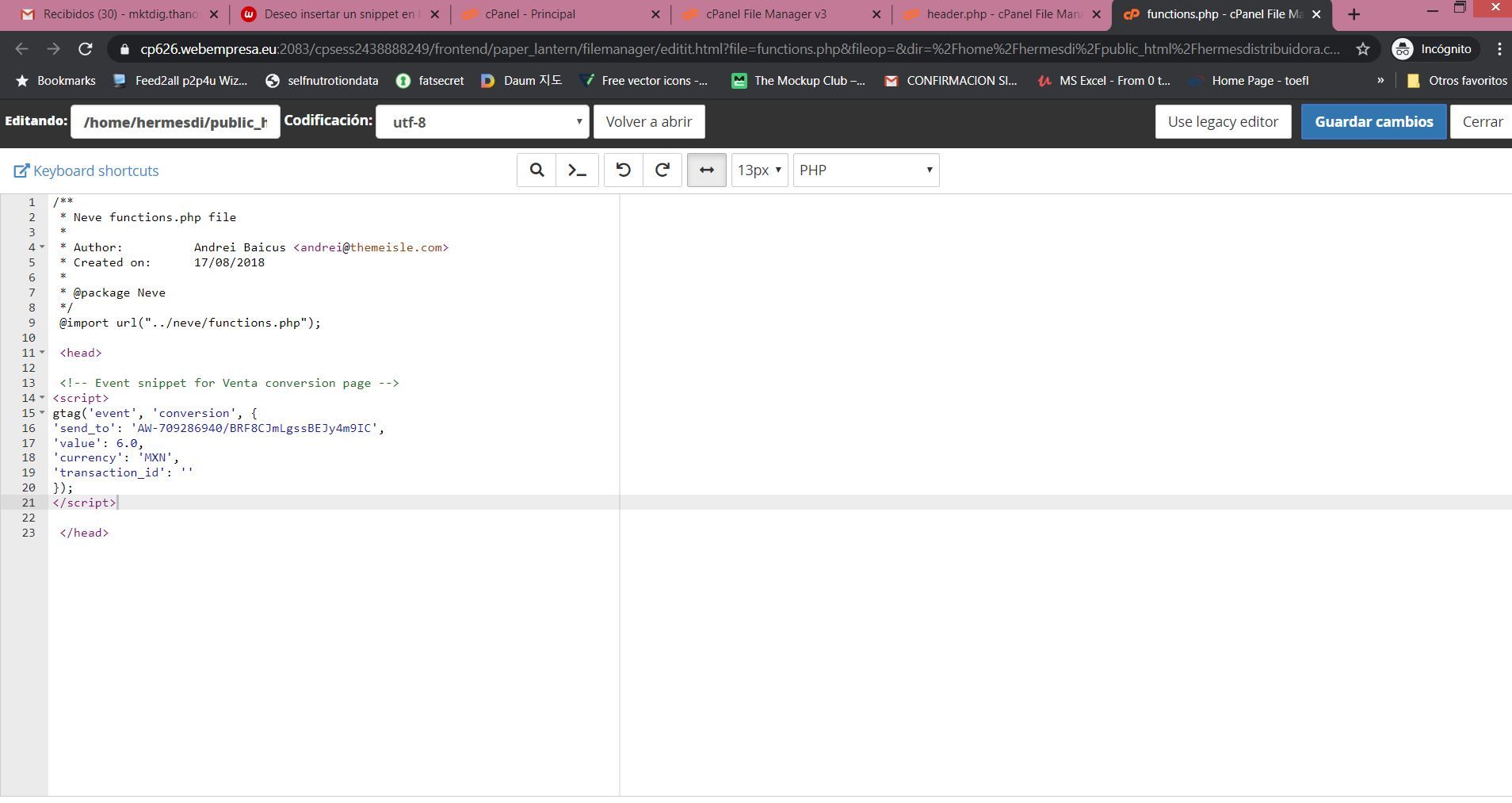This screenshot has height=803, width=1512.
Task: Open The Mockup Club bookmark
Action: tap(798, 81)
